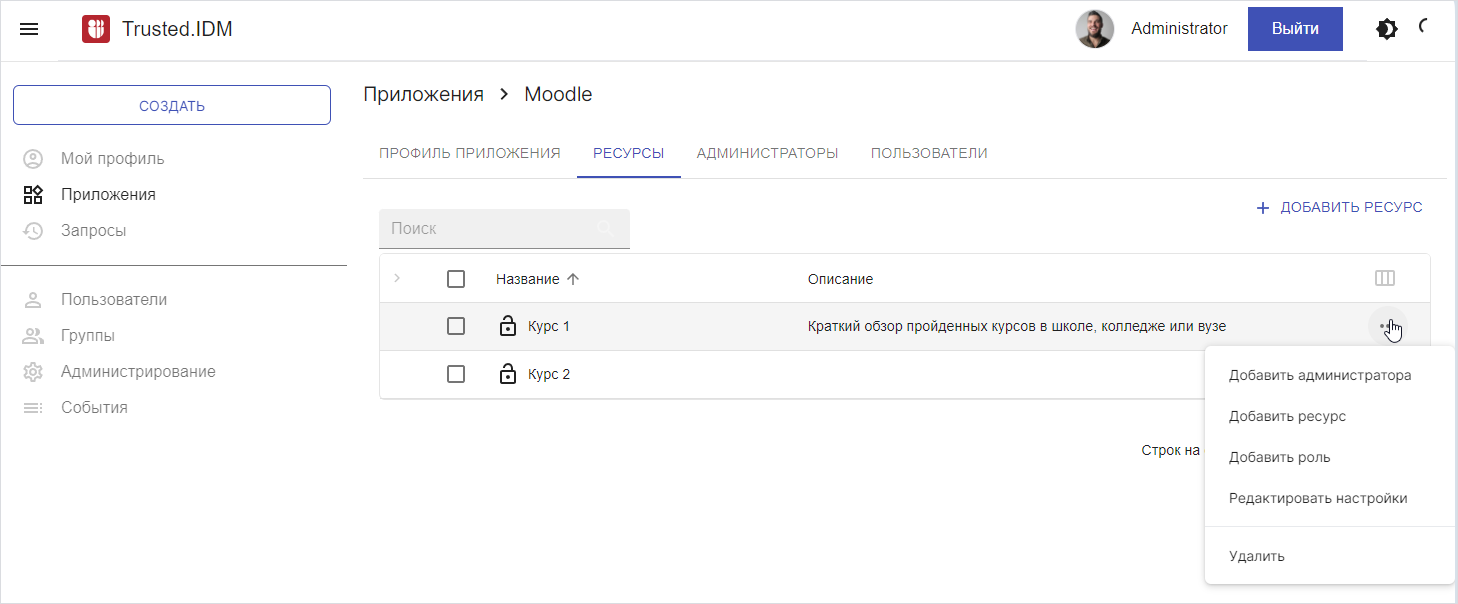This screenshot has height=604, width=1458.
Task: Click the Events list icon in sidebar
Action: [x=33, y=408]
